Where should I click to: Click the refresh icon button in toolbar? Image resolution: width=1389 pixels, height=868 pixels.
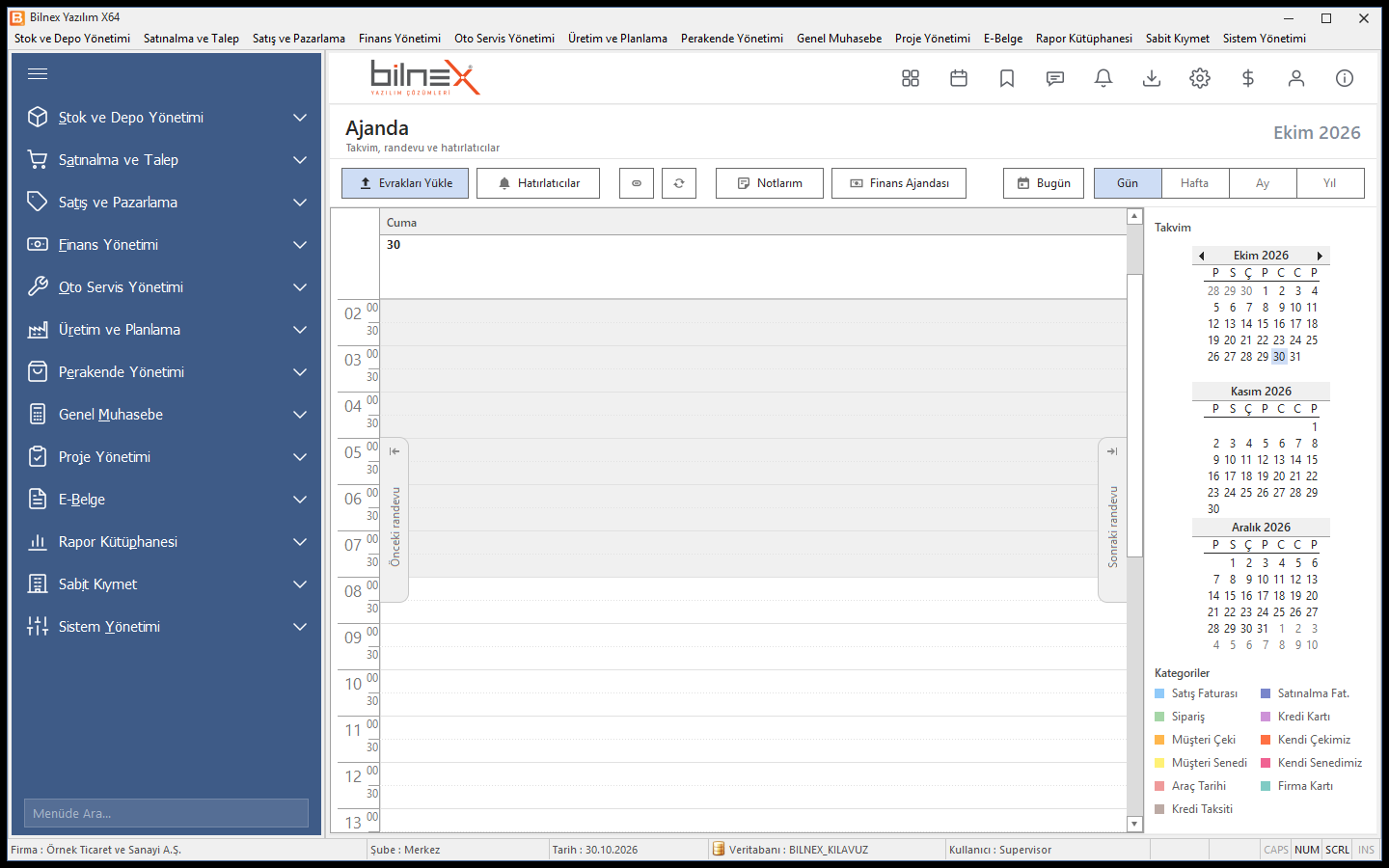click(x=679, y=183)
